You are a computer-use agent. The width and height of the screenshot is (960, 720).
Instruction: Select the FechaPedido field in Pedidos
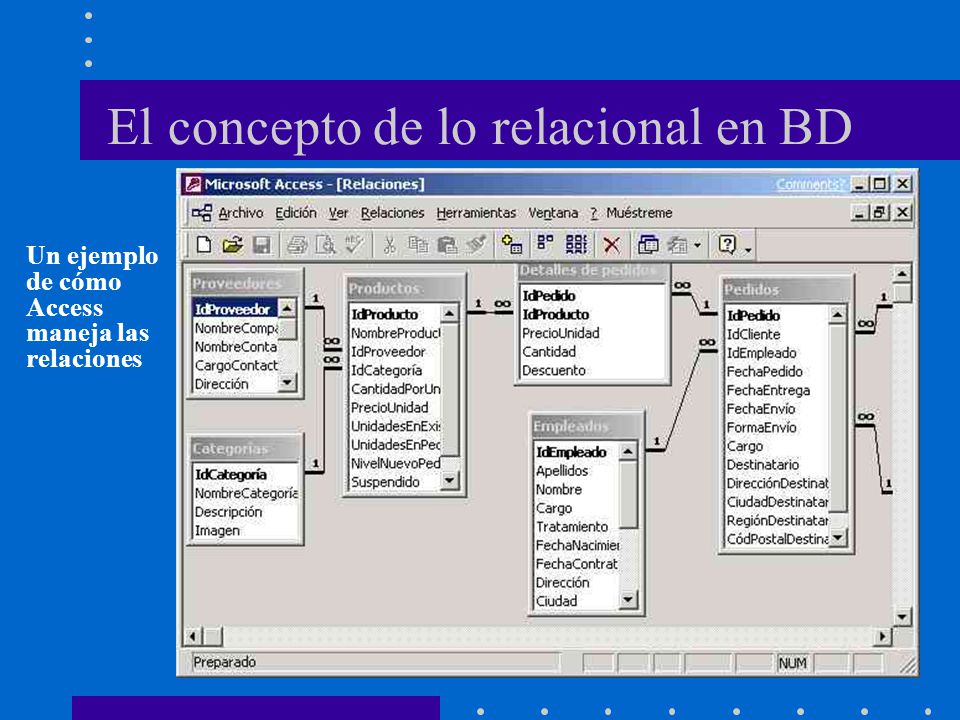(x=776, y=372)
